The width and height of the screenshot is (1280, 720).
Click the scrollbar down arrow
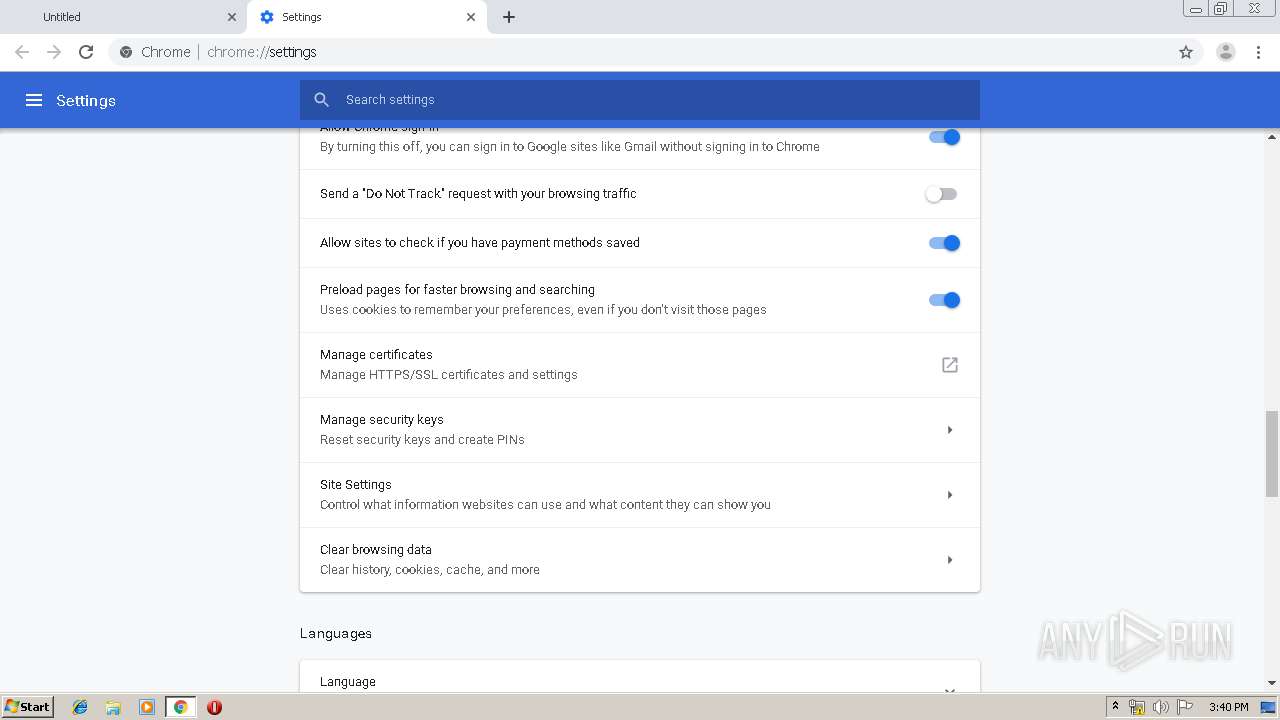click(1272, 683)
